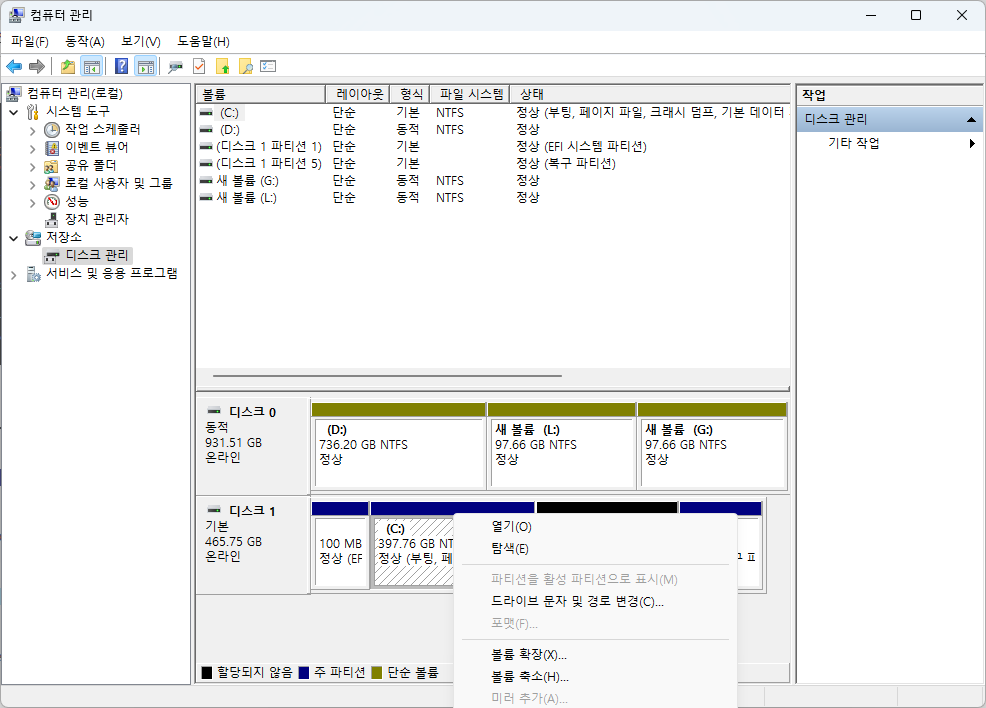Collapse the 시스템 도구 tree node
Image resolution: width=986 pixels, height=708 pixels.
(x=14, y=112)
